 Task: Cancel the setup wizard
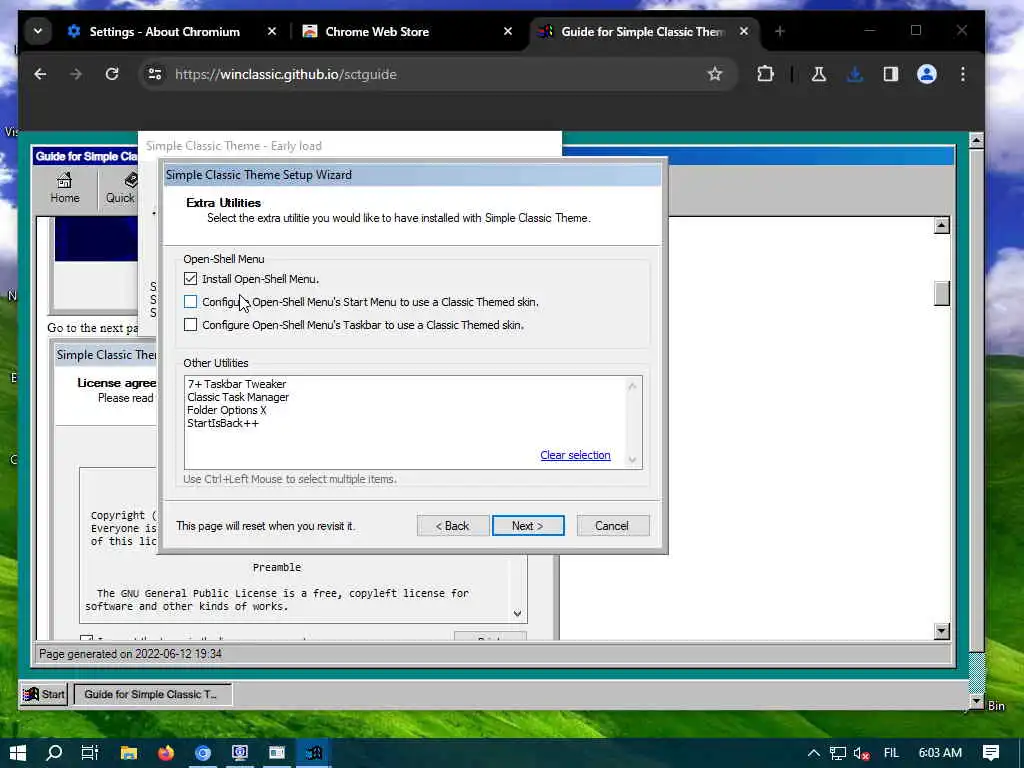613,526
